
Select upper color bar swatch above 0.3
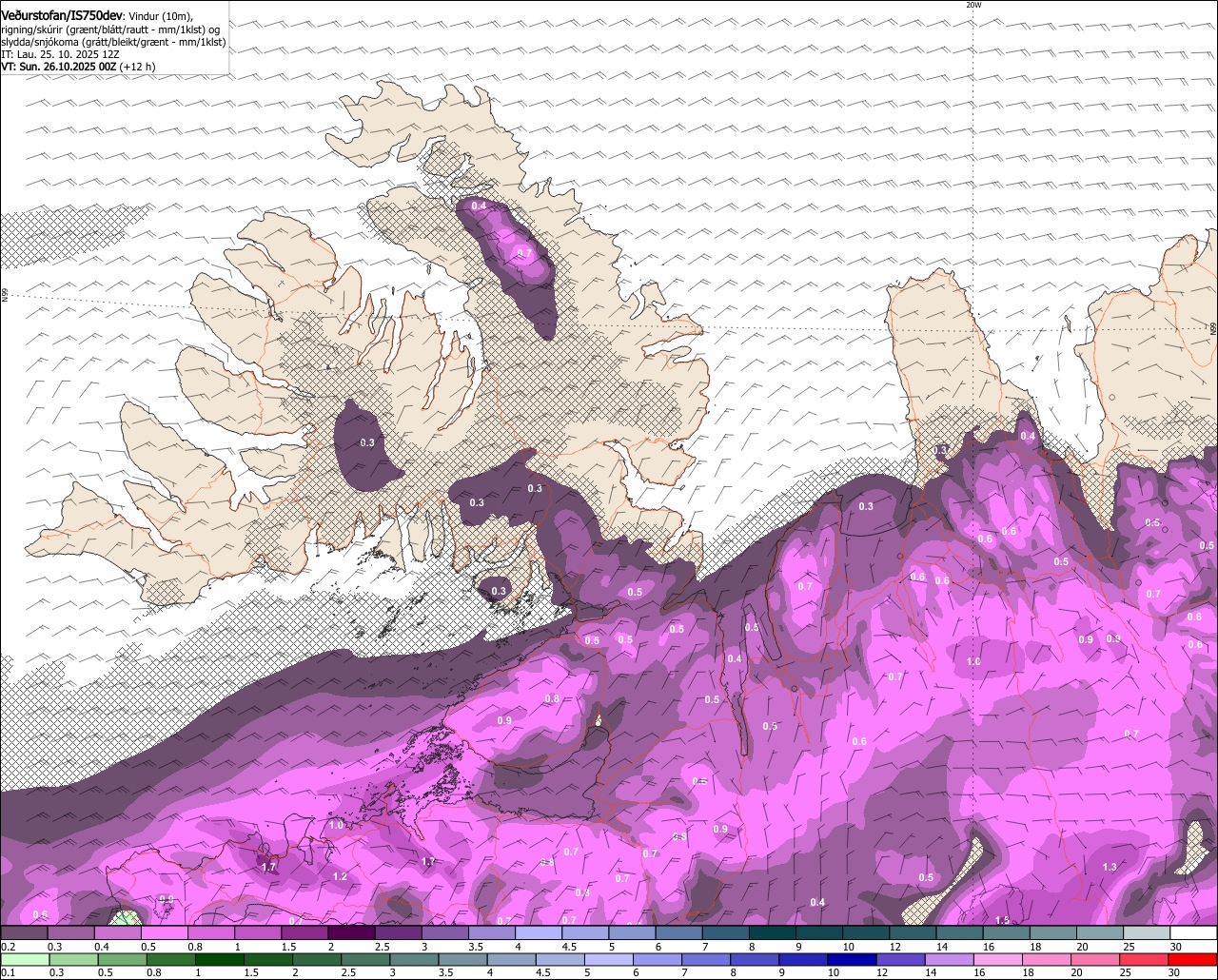click(70, 932)
